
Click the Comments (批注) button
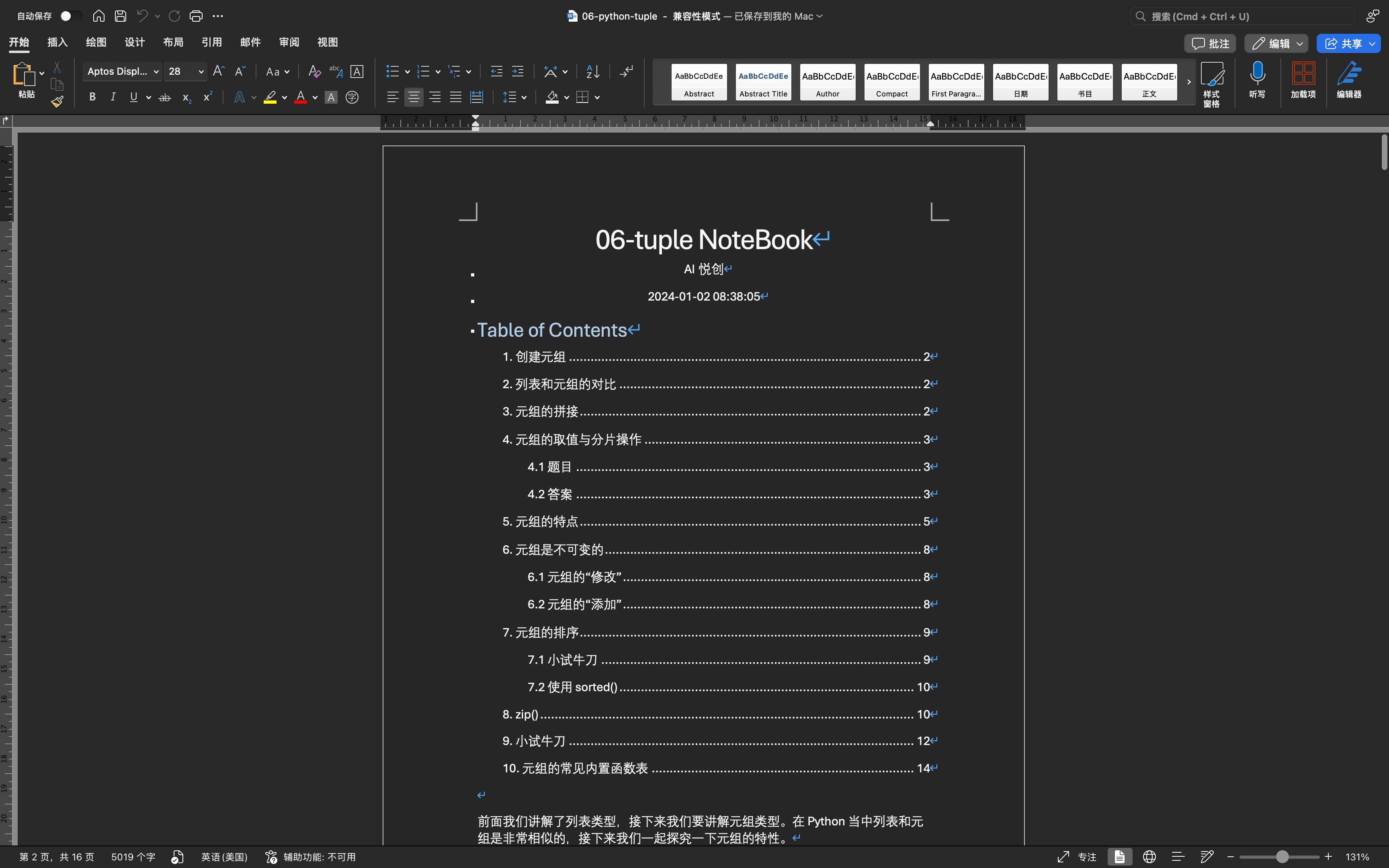coord(1210,44)
